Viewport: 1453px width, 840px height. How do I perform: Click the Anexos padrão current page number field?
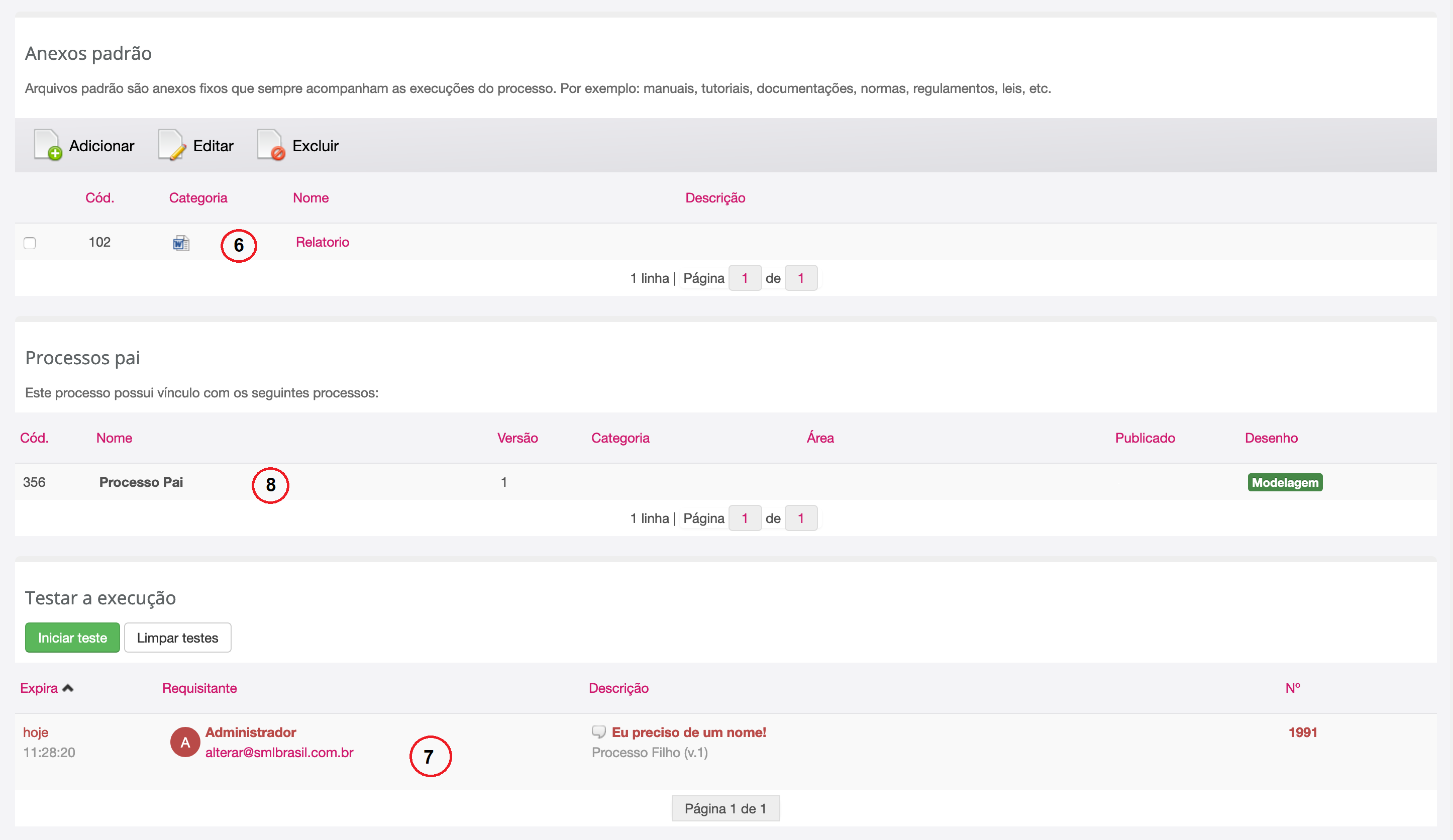pos(745,278)
